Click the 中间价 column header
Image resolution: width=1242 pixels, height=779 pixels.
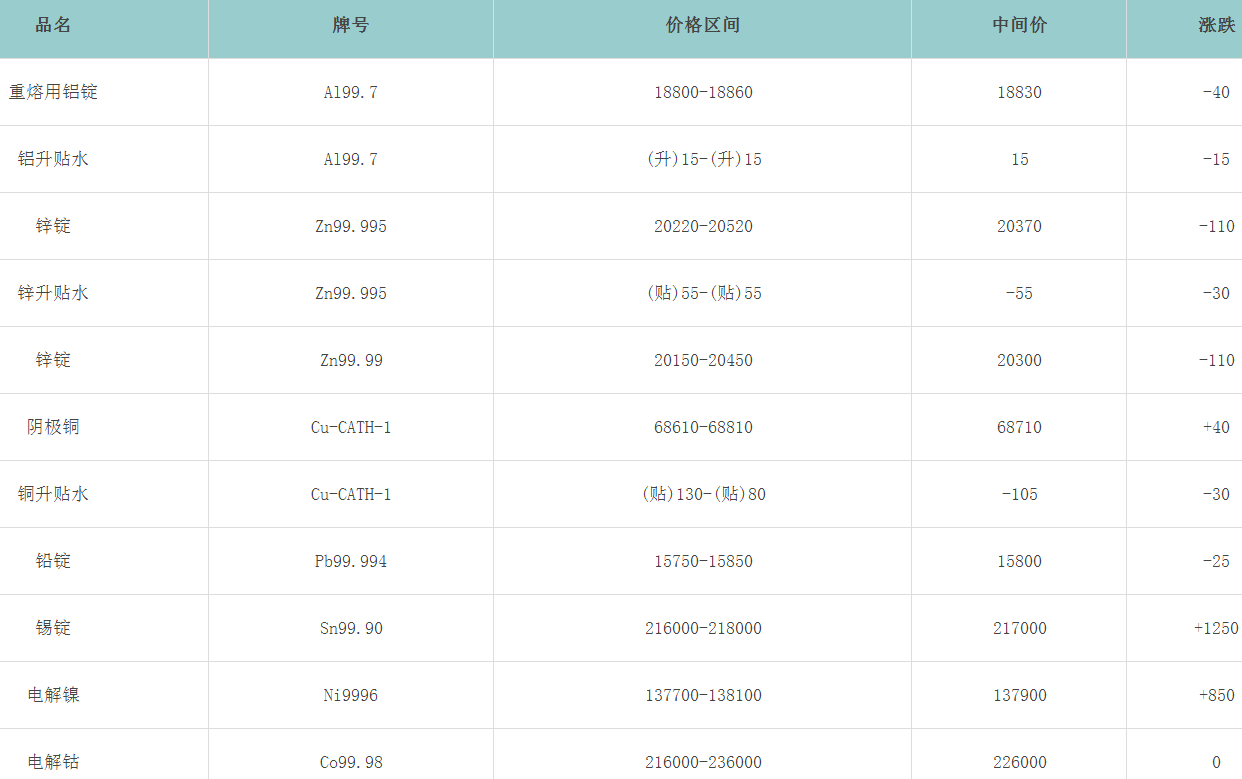pyautogui.click(x=1019, y=26)
